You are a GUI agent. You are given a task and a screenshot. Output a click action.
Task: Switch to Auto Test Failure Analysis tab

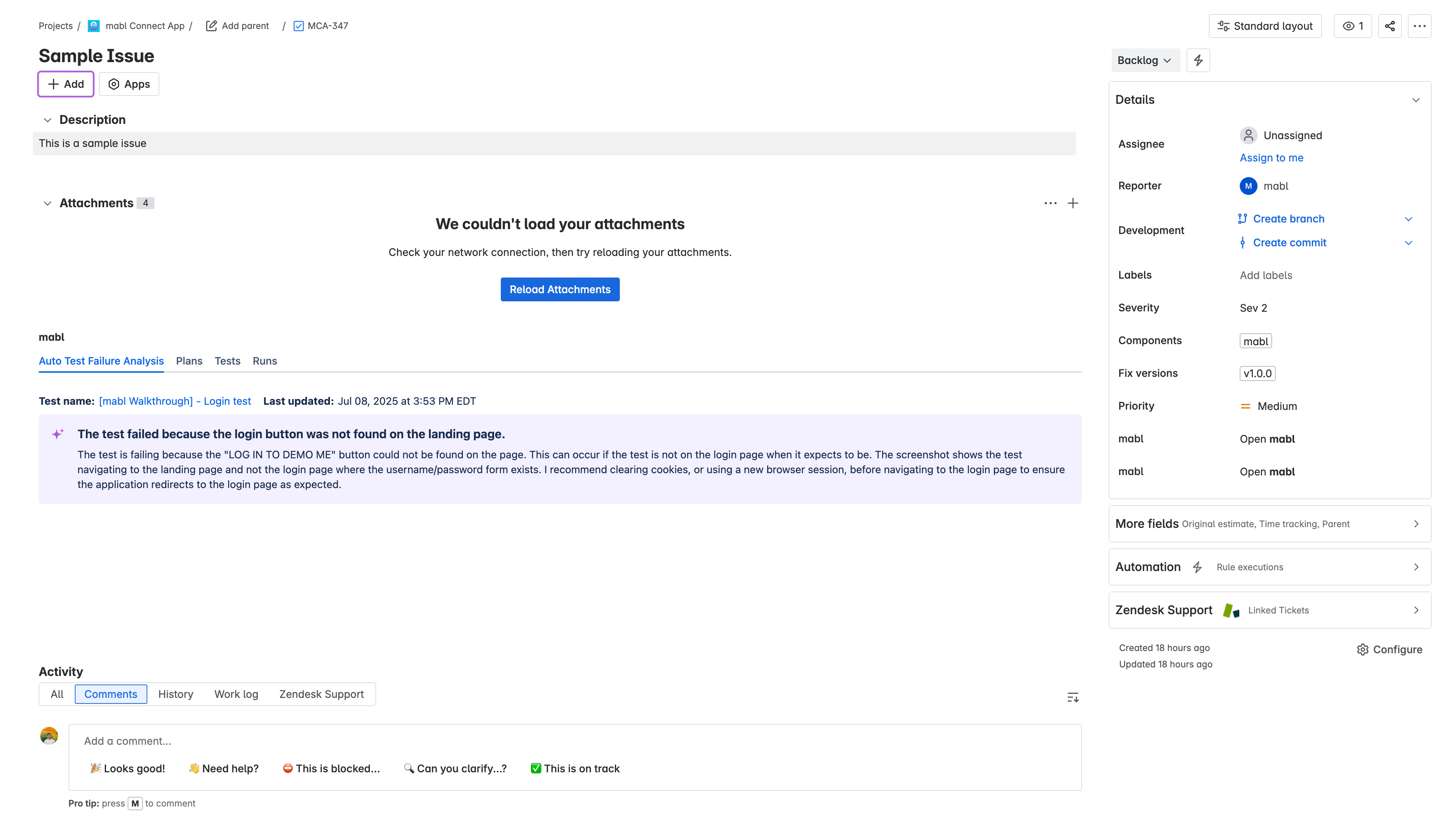[x=101, y=360]
